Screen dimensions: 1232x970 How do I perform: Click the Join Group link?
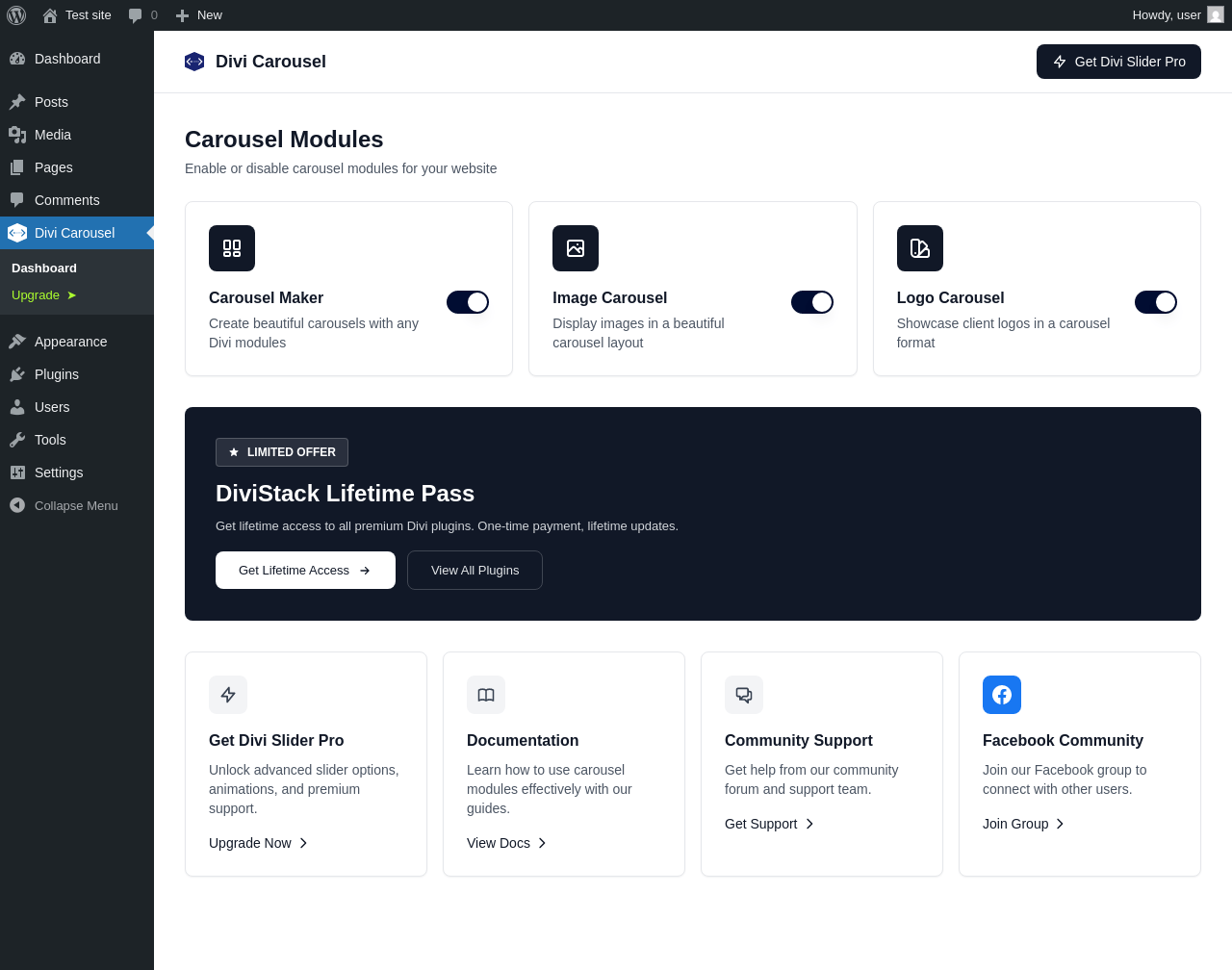[x=1023, y=824]
